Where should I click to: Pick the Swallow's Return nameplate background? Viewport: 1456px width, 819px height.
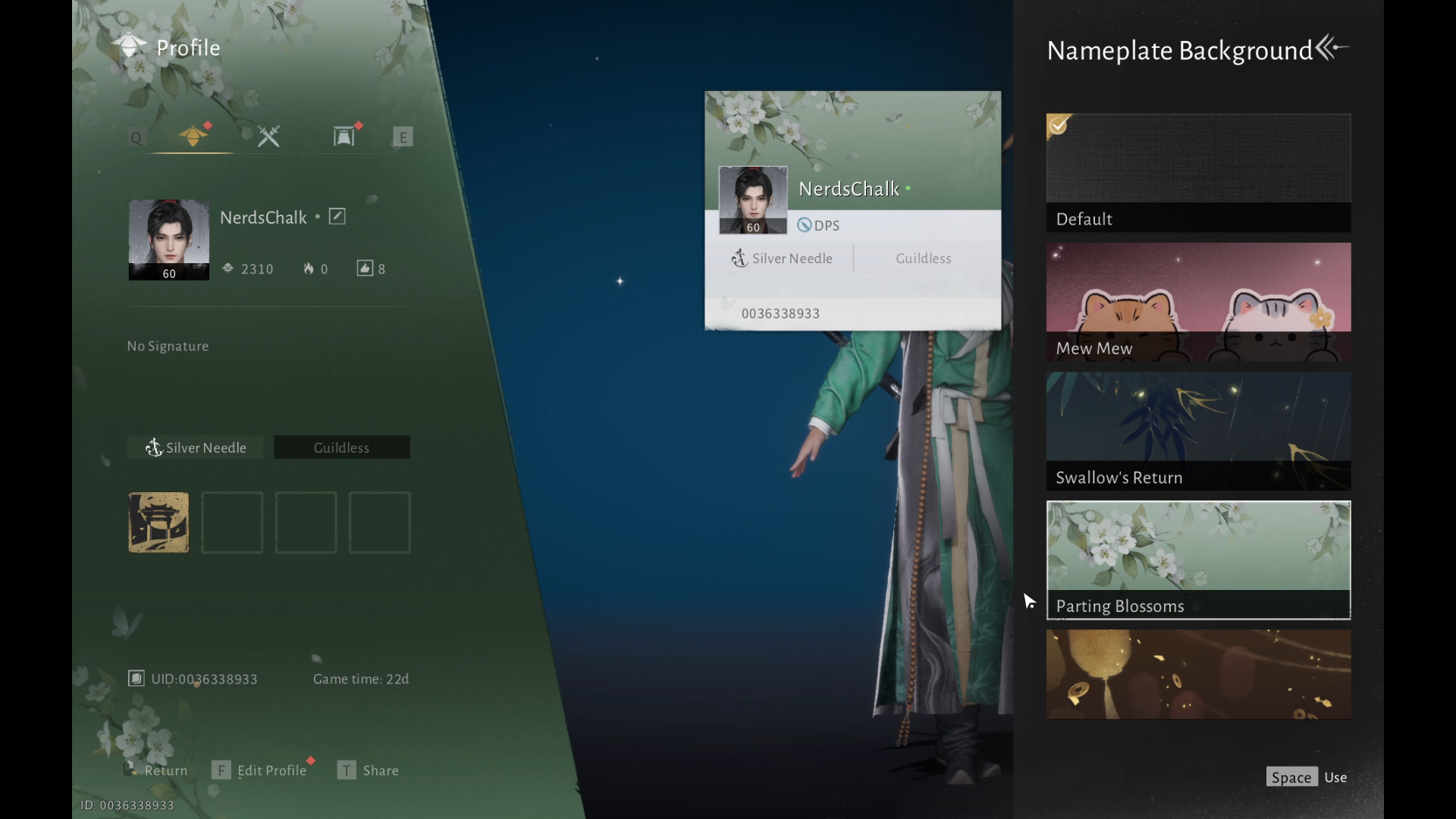(x=1198, y=431)
